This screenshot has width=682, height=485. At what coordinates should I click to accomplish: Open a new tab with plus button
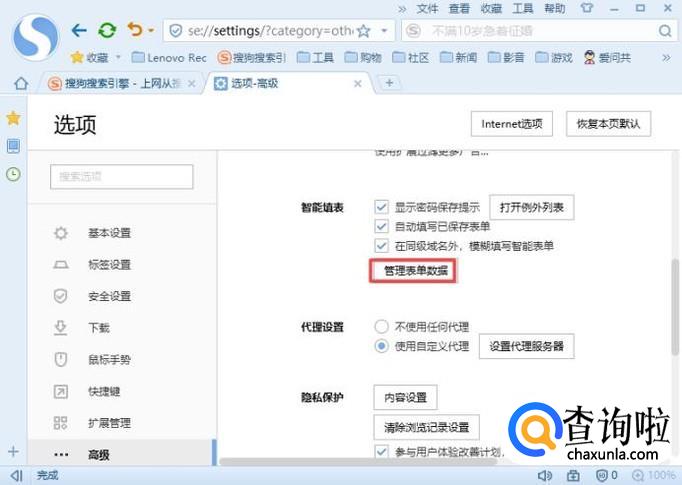(389, 83)
